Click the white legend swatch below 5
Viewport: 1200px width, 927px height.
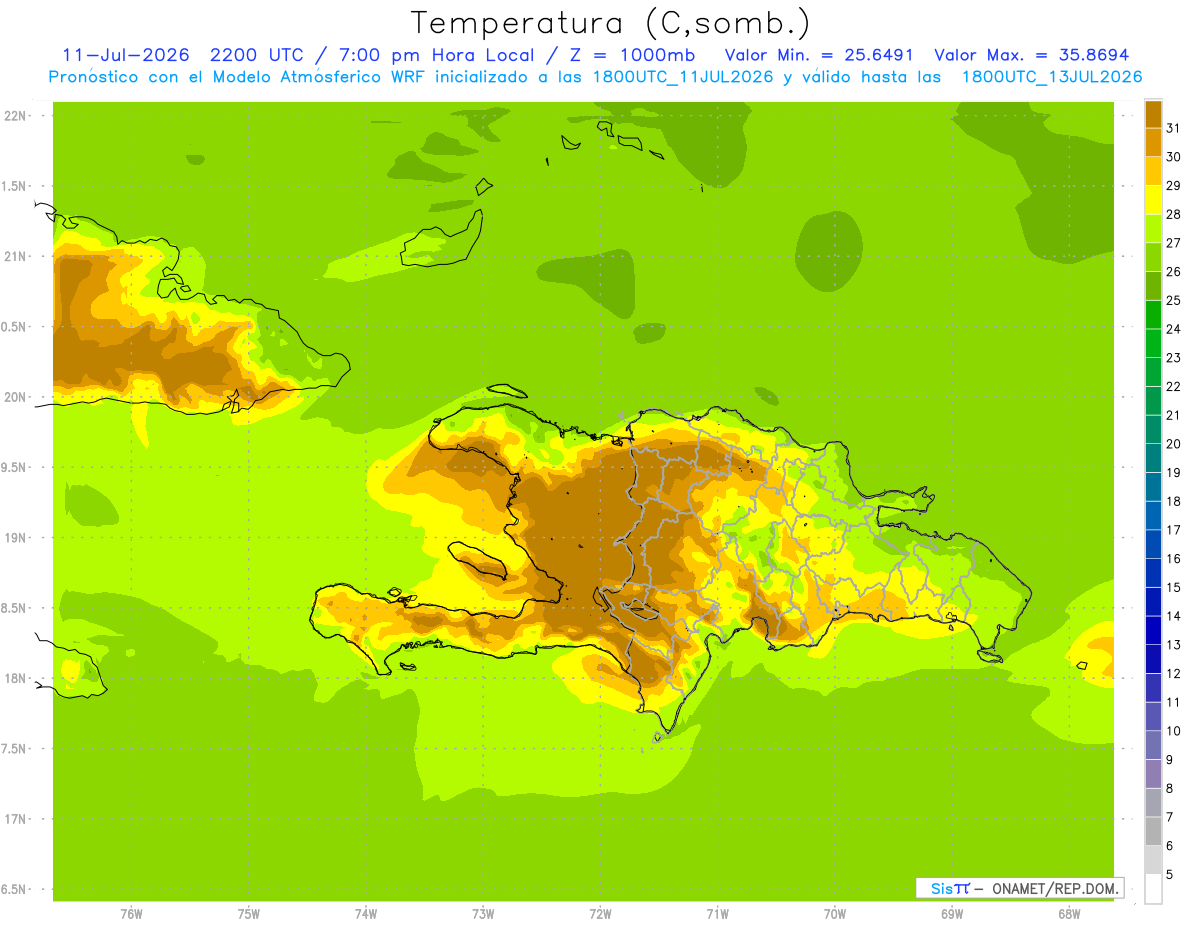pyautogui.click(x=1153, y=889)
